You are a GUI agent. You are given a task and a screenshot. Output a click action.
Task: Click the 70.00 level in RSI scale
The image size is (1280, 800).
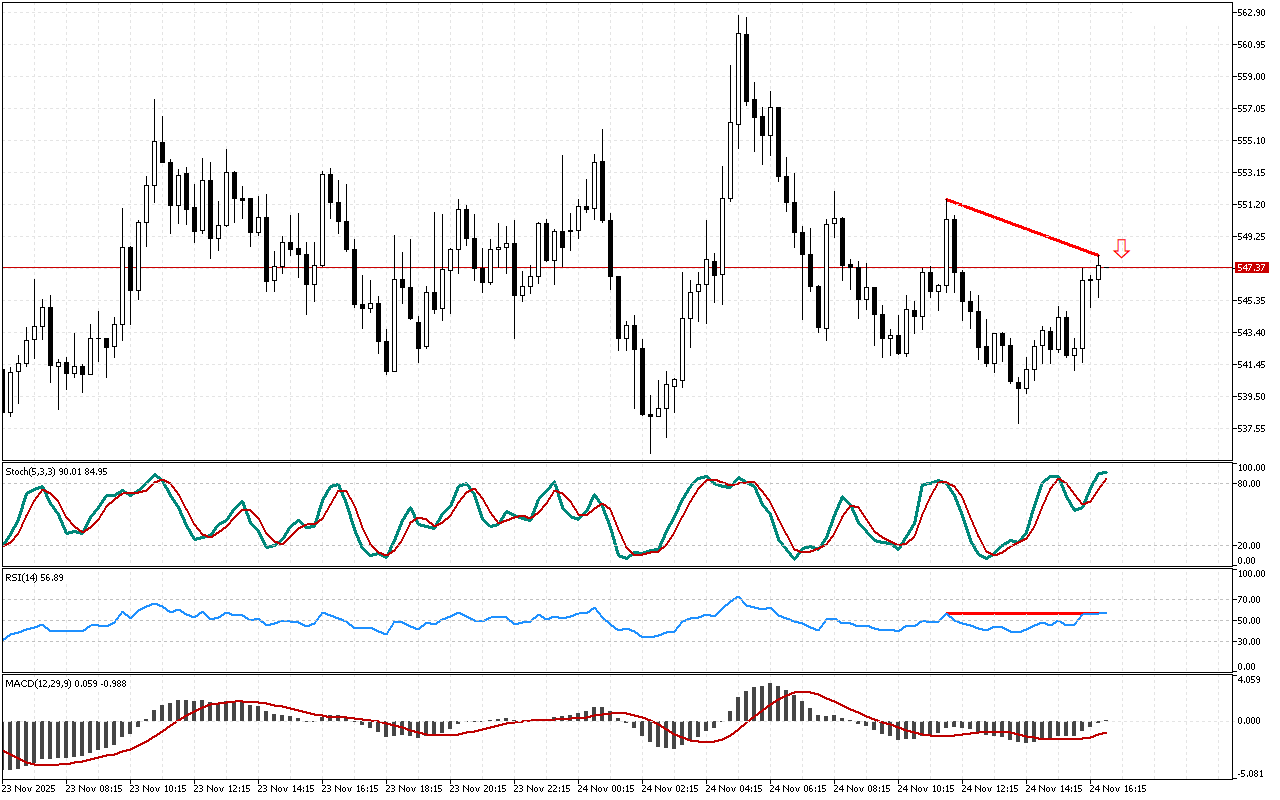tap(1249, 600)
